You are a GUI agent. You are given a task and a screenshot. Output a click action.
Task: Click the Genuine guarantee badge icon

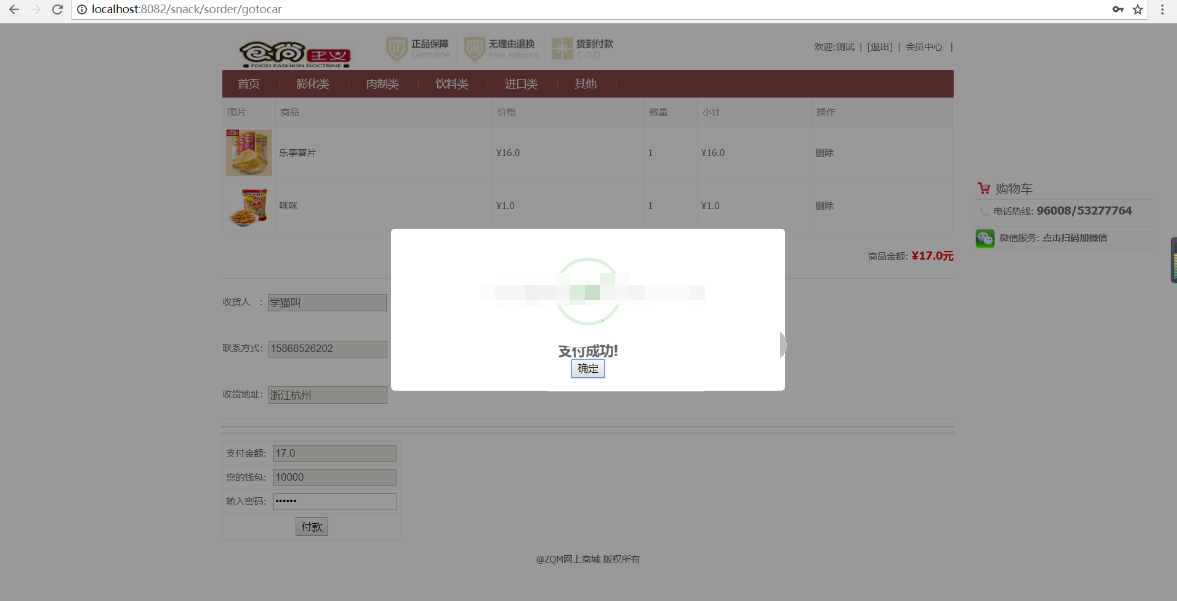click(x=396, y=49)
